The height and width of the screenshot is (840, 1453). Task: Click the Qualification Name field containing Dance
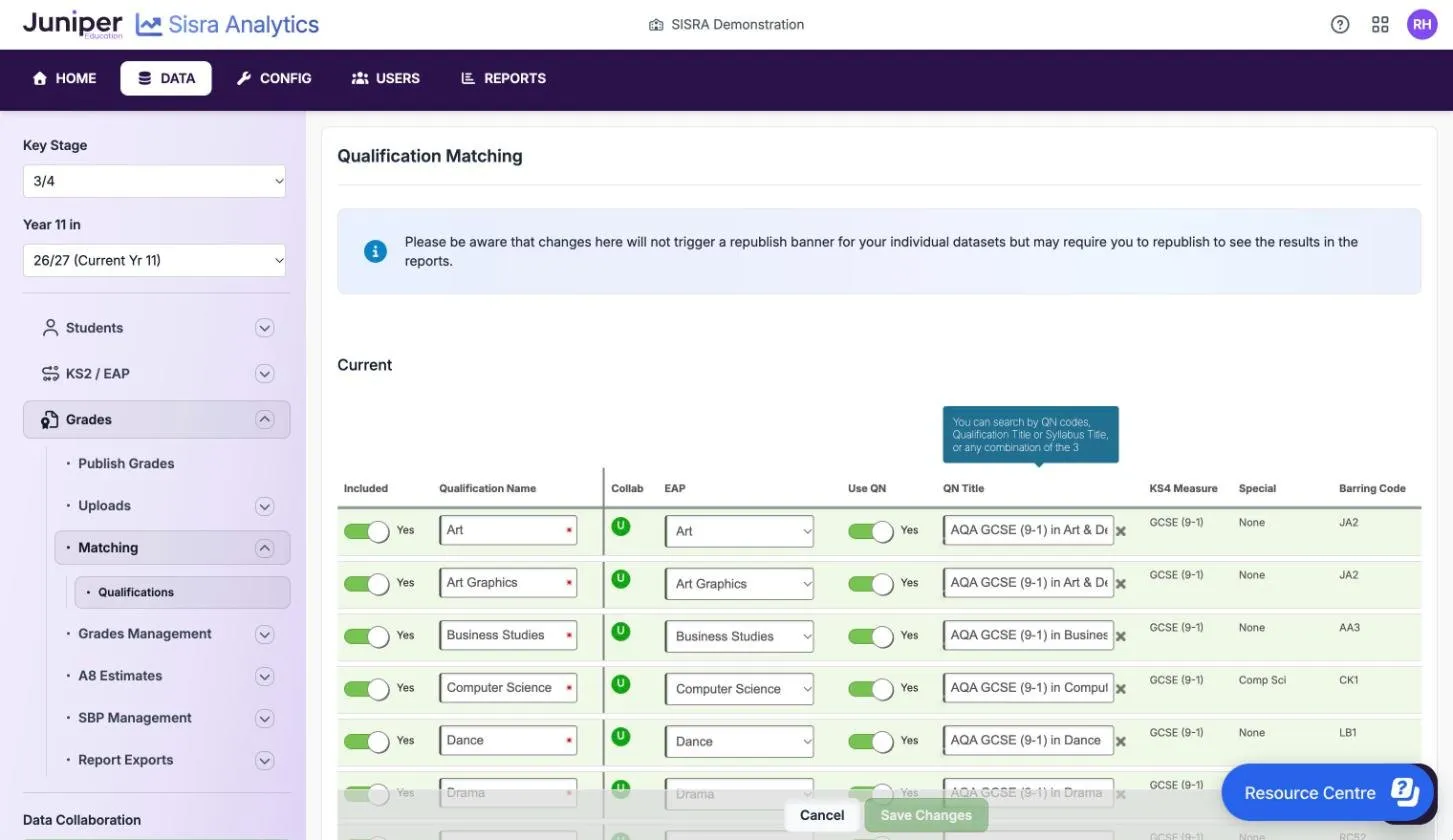[x=508, y=740]
